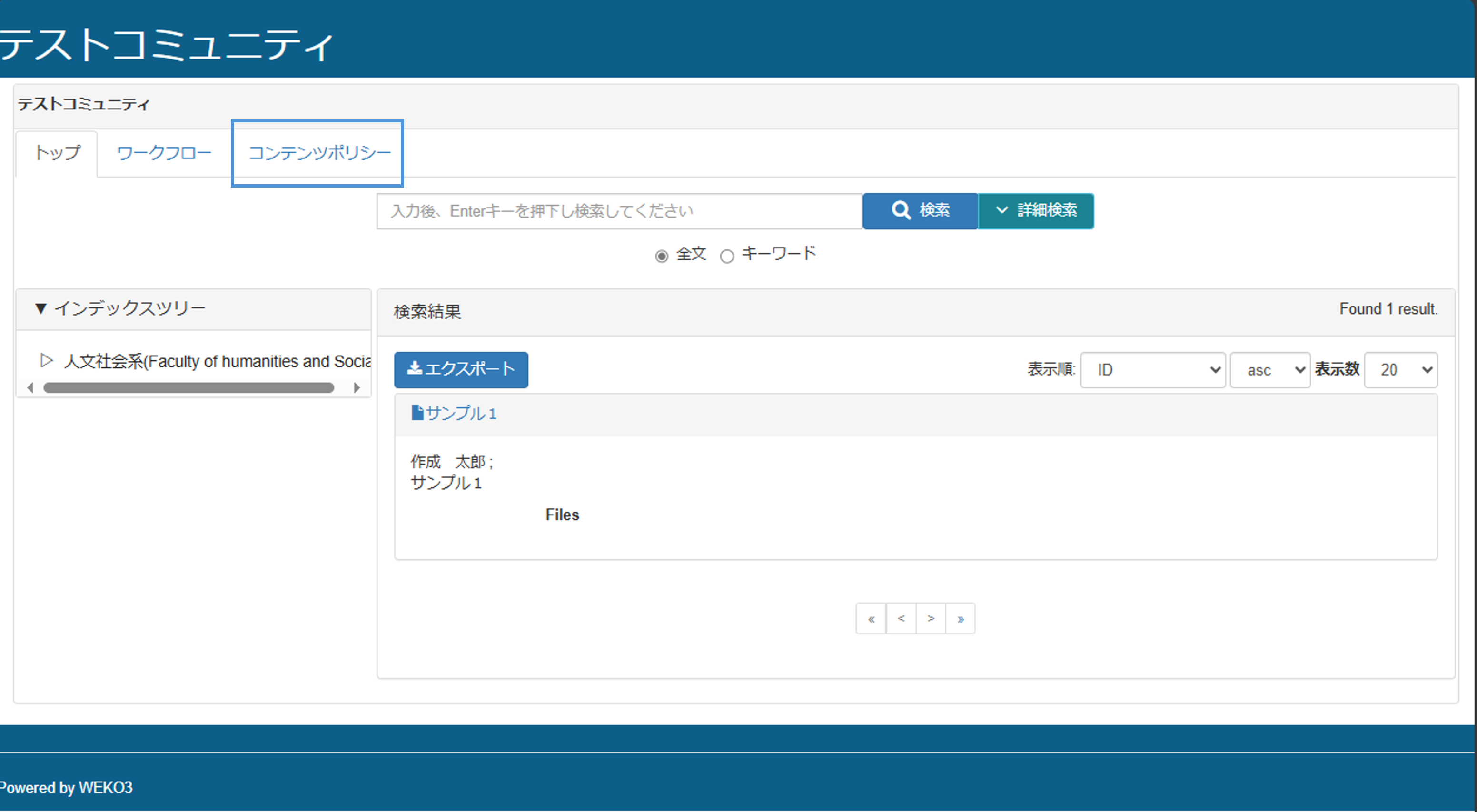
Task: Open the サンプル1 item link
Action: [x=461, y=414]
